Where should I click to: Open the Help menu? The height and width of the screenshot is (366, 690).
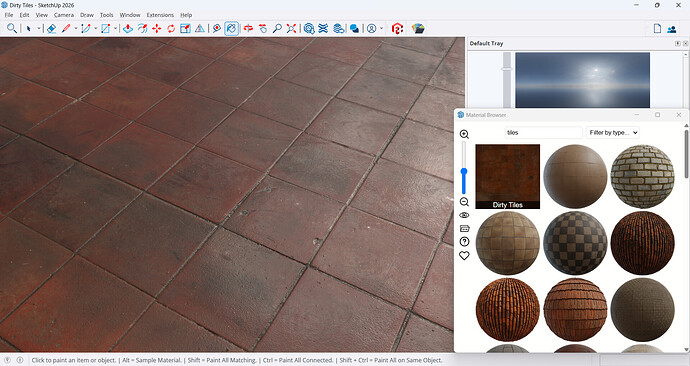click(186, 15)
